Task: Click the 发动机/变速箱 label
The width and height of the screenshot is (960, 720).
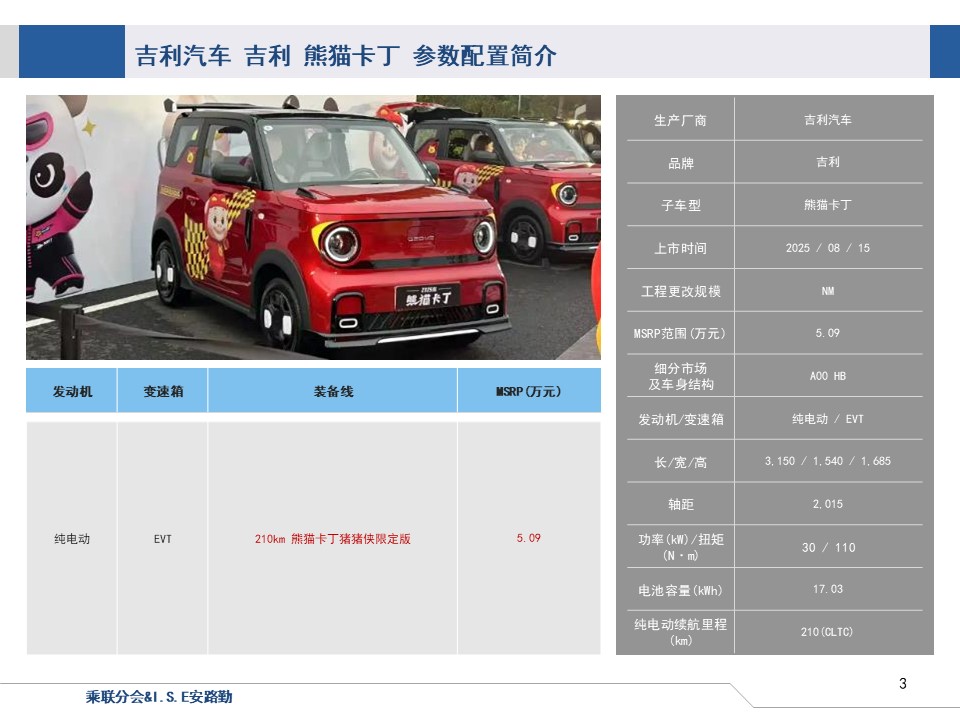Action: click(x=680, y=419)
